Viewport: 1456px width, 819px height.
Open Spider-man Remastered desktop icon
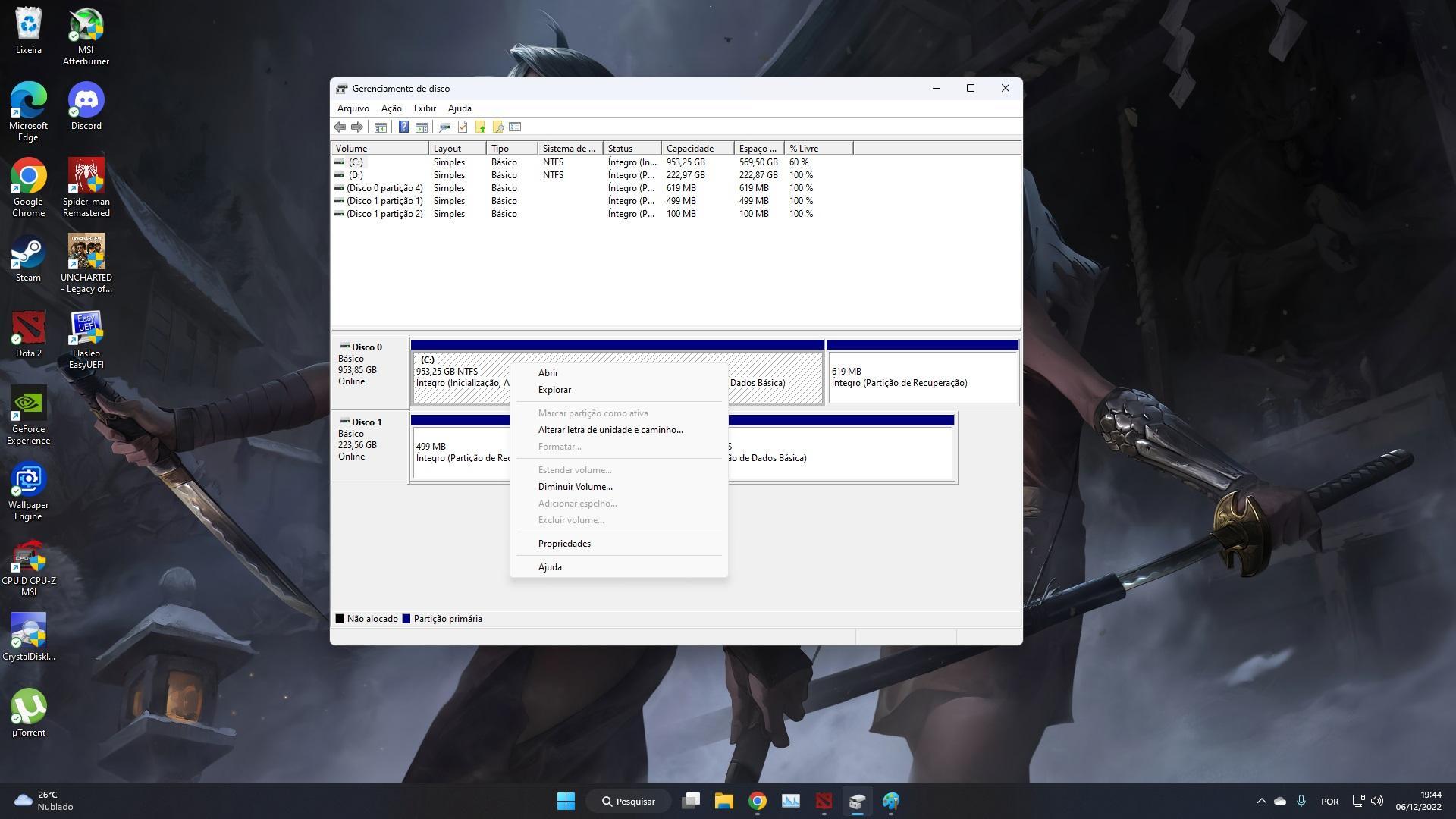click(x=86, y=188)
